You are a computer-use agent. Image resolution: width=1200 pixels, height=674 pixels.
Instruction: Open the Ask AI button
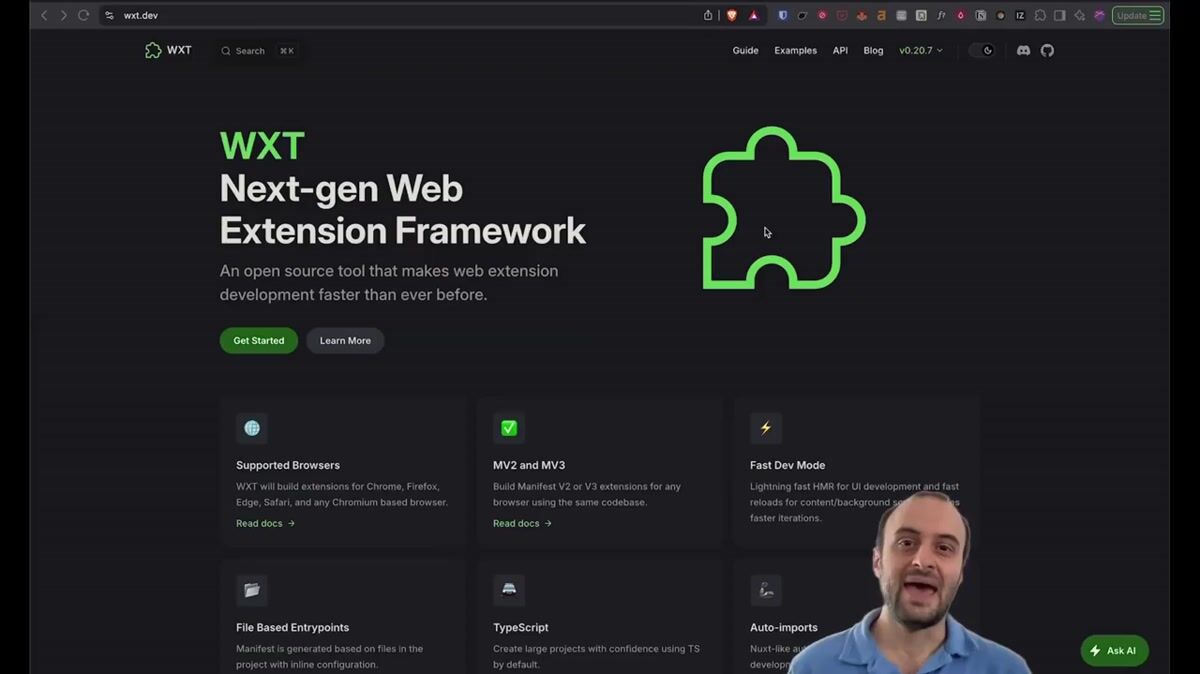coord(1114,650)
